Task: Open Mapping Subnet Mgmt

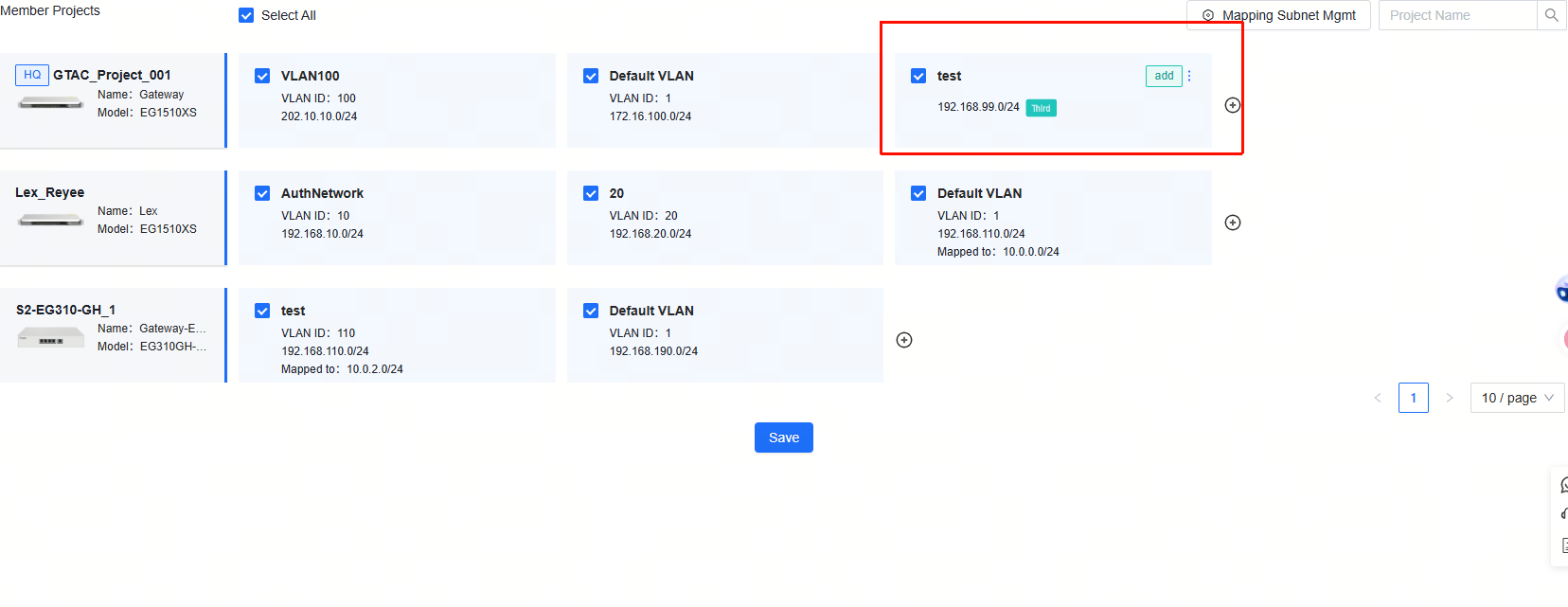Action: click(x=1278, y=15)
